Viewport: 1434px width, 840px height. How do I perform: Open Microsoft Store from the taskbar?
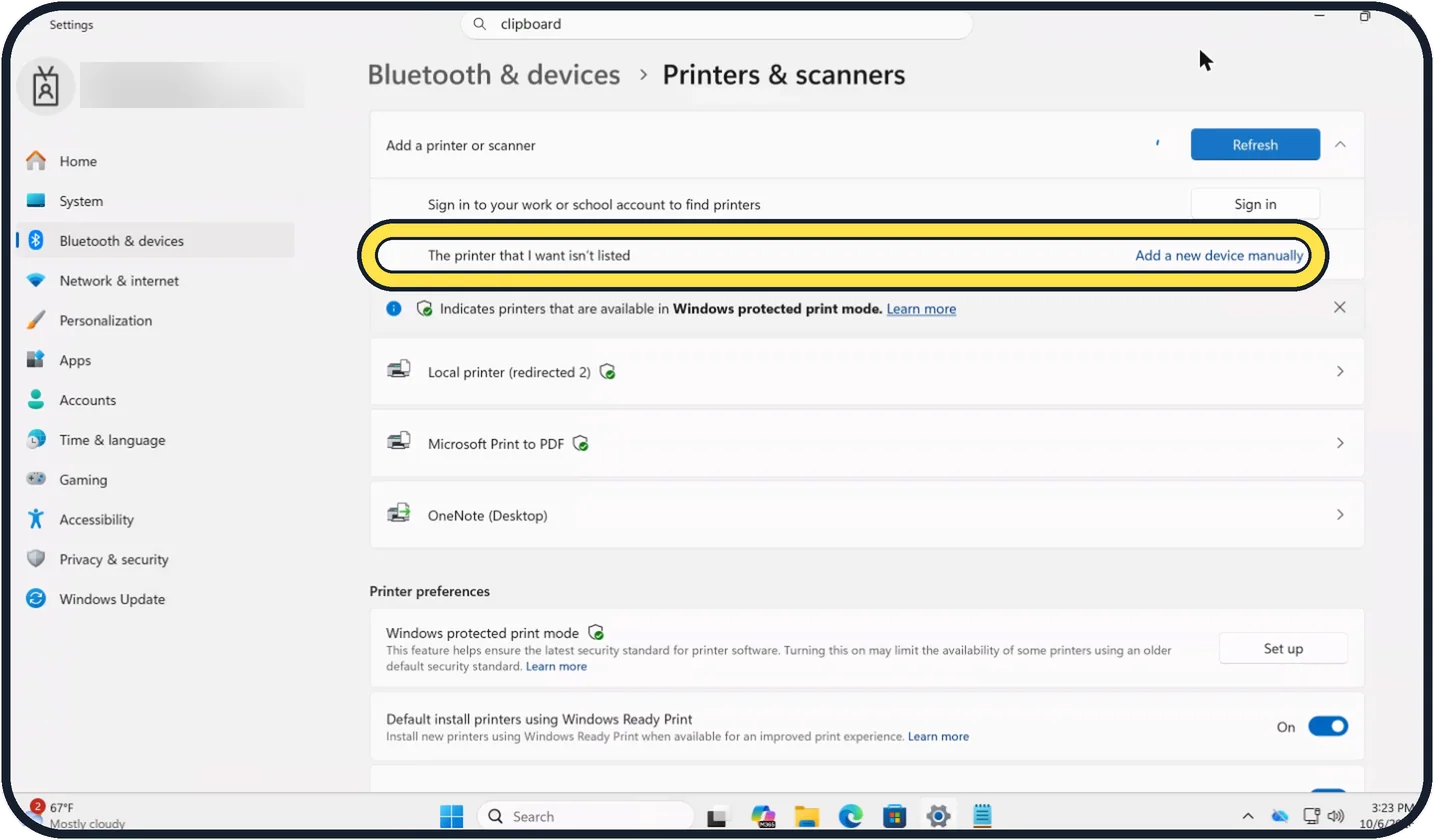point(894,816)
